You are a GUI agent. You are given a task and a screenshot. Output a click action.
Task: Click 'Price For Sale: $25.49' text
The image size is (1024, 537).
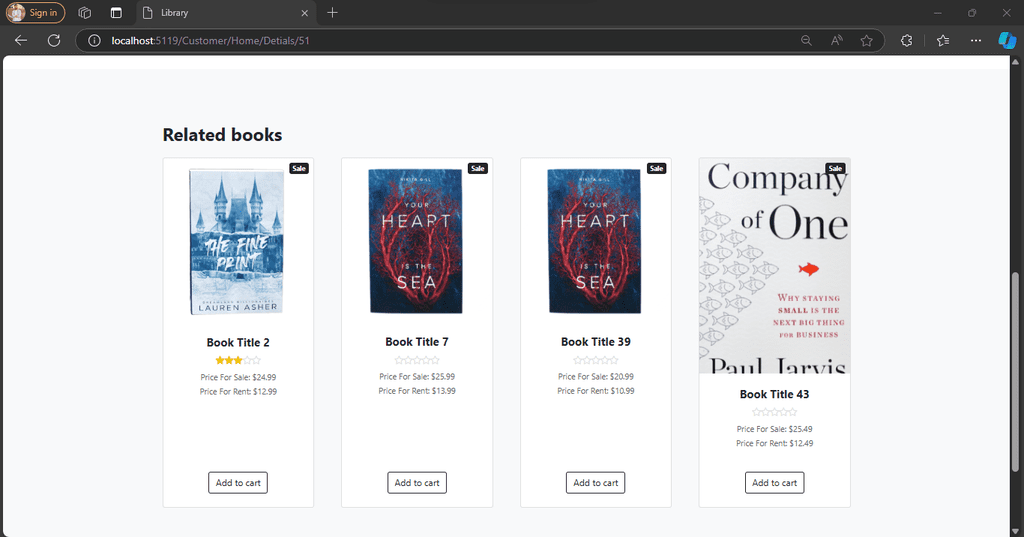[x=775, y=429]
